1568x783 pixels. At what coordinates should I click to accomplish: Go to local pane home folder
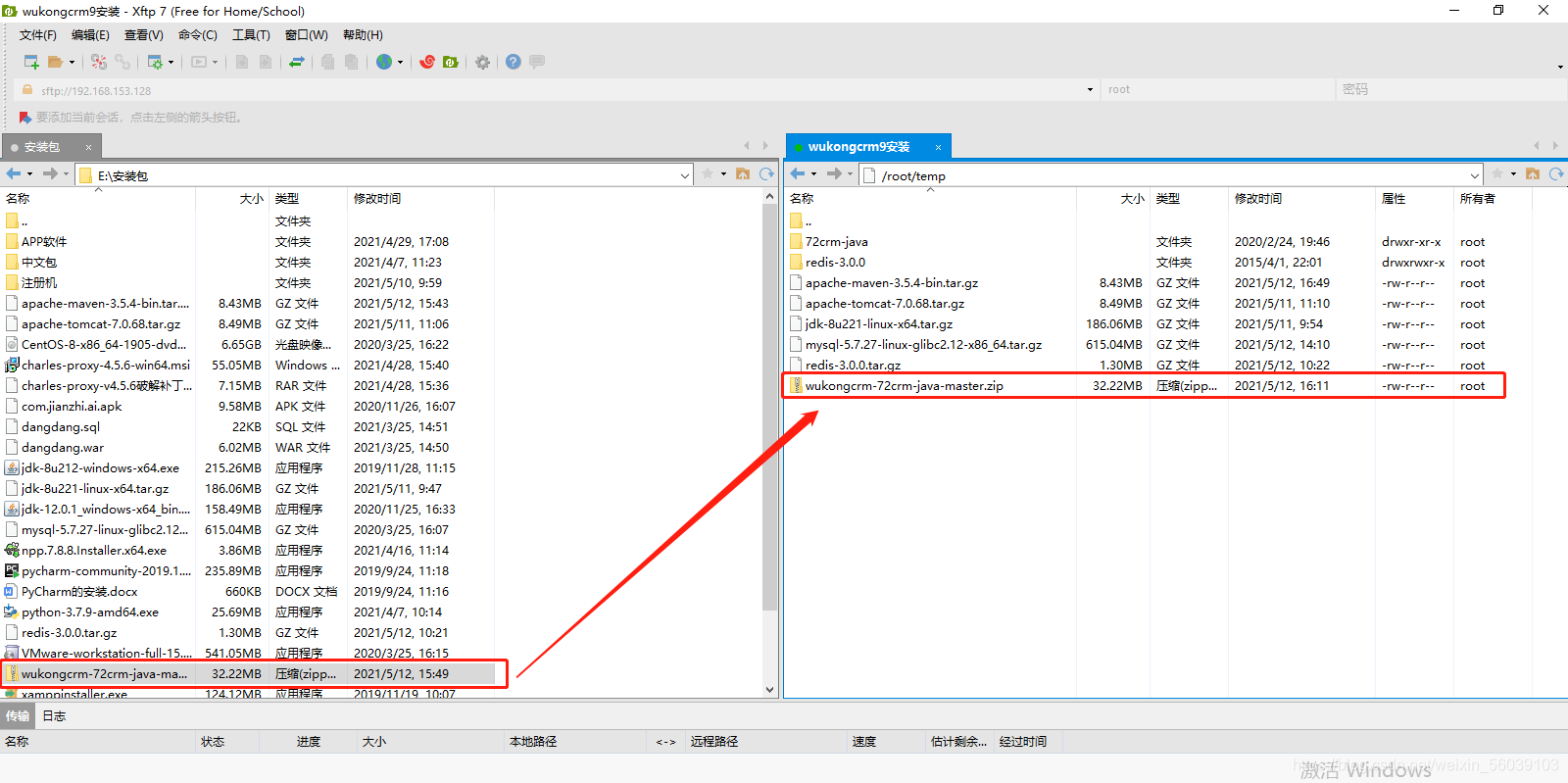(x=743, y=174)
